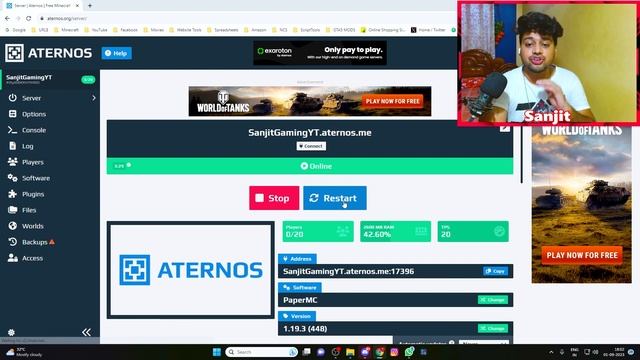Click the TPS 20 stat card
Viewport: 640px width, 360px height.
coord(473,231)
